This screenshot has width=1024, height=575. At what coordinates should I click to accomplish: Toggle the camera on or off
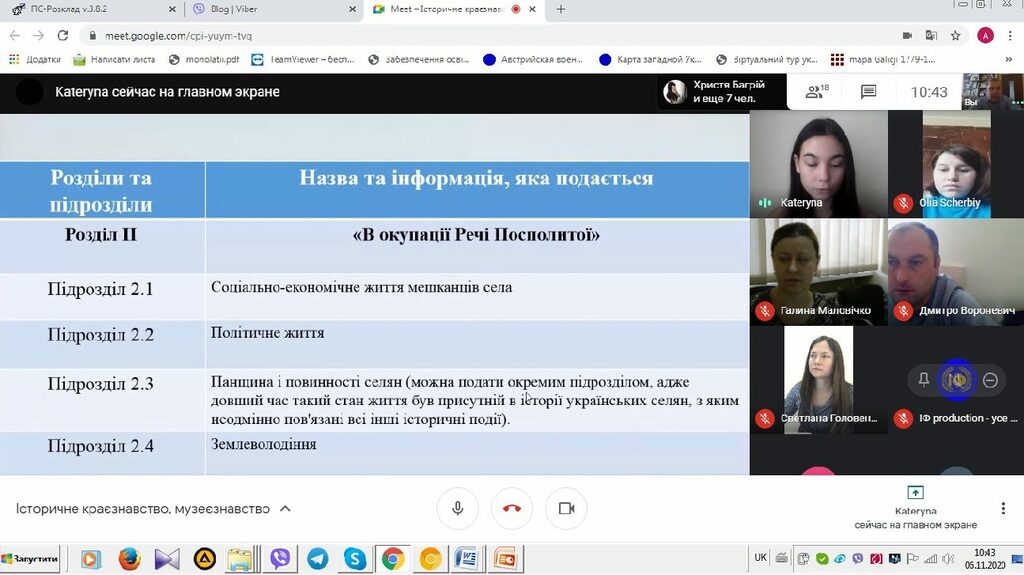[x=566, y=508]
